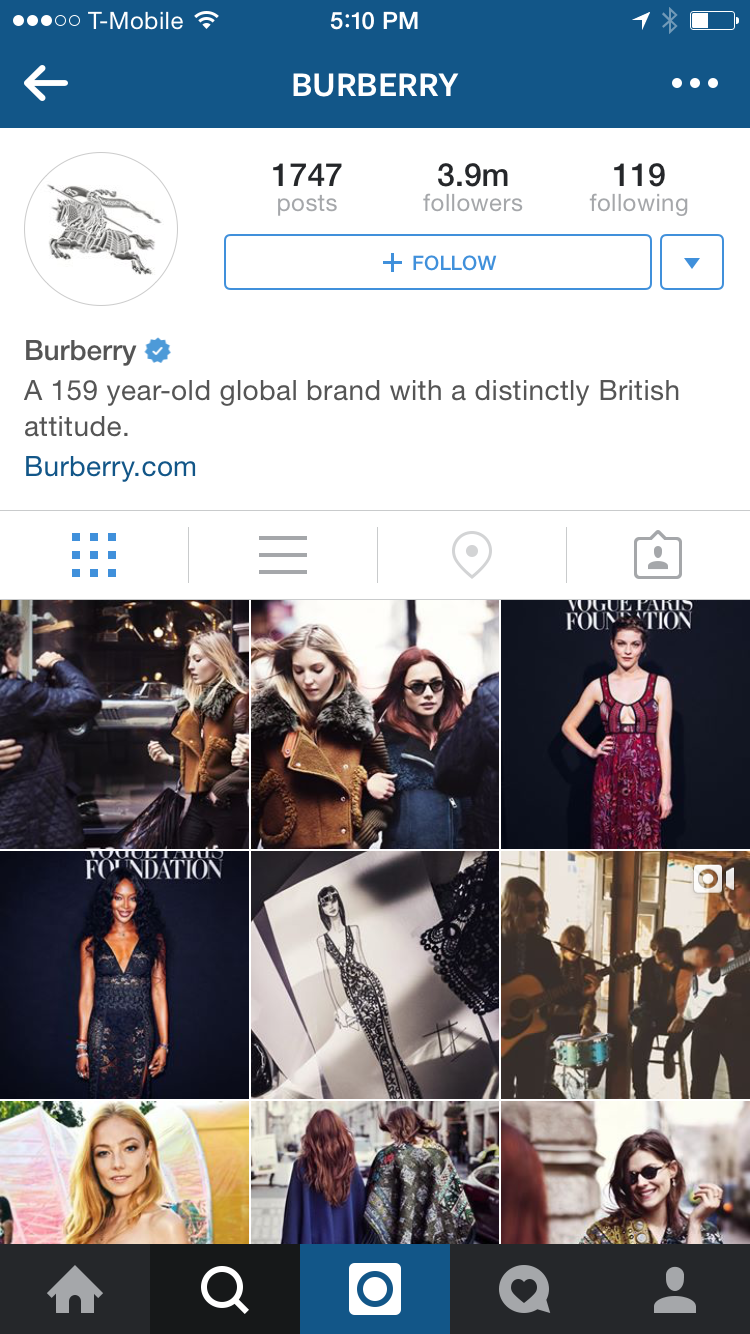View the 119 following list
This screenshot has width=750, height=1334.
click(x=639, y=188)
